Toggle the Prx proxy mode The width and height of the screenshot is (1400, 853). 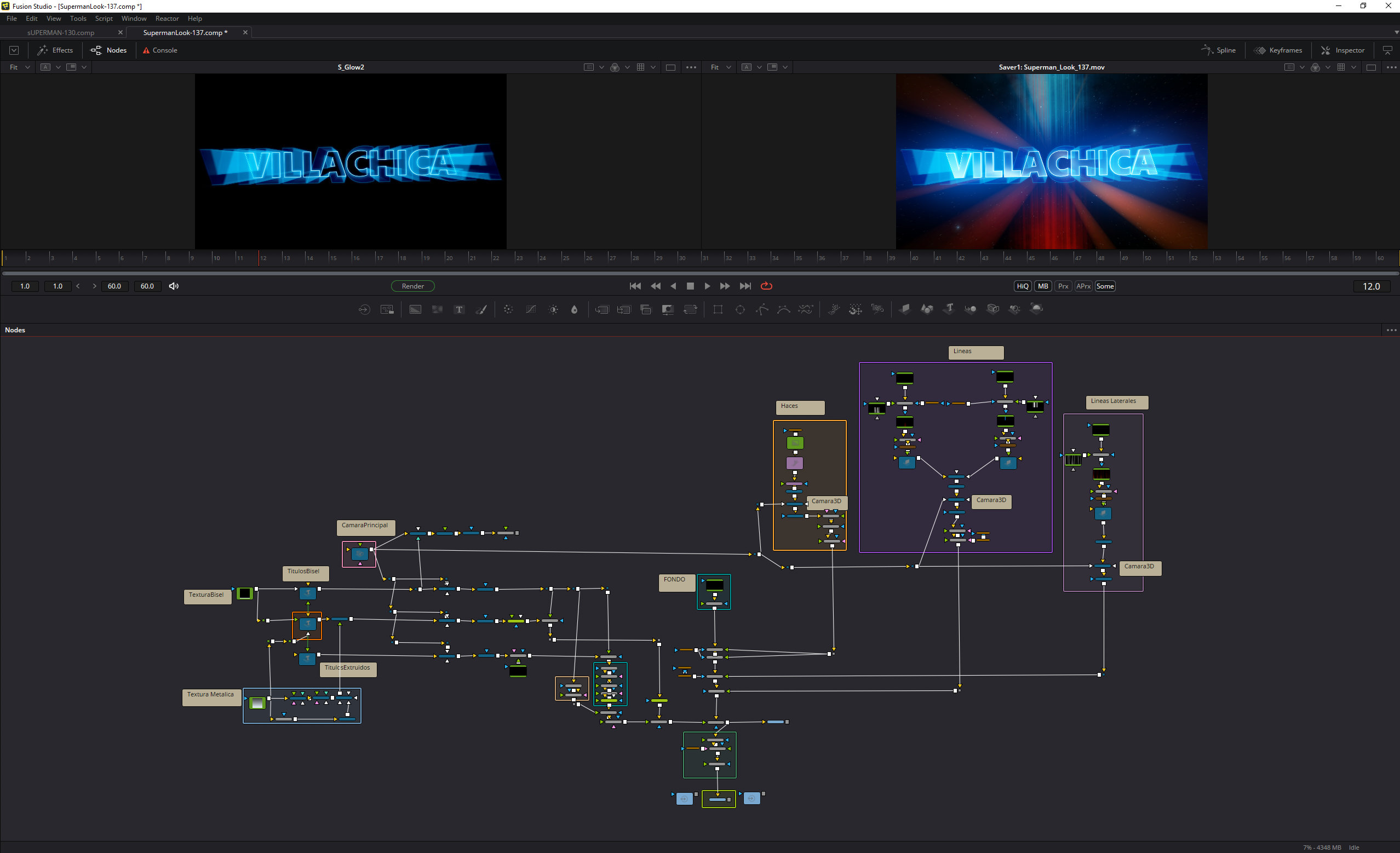(1063, 286)
